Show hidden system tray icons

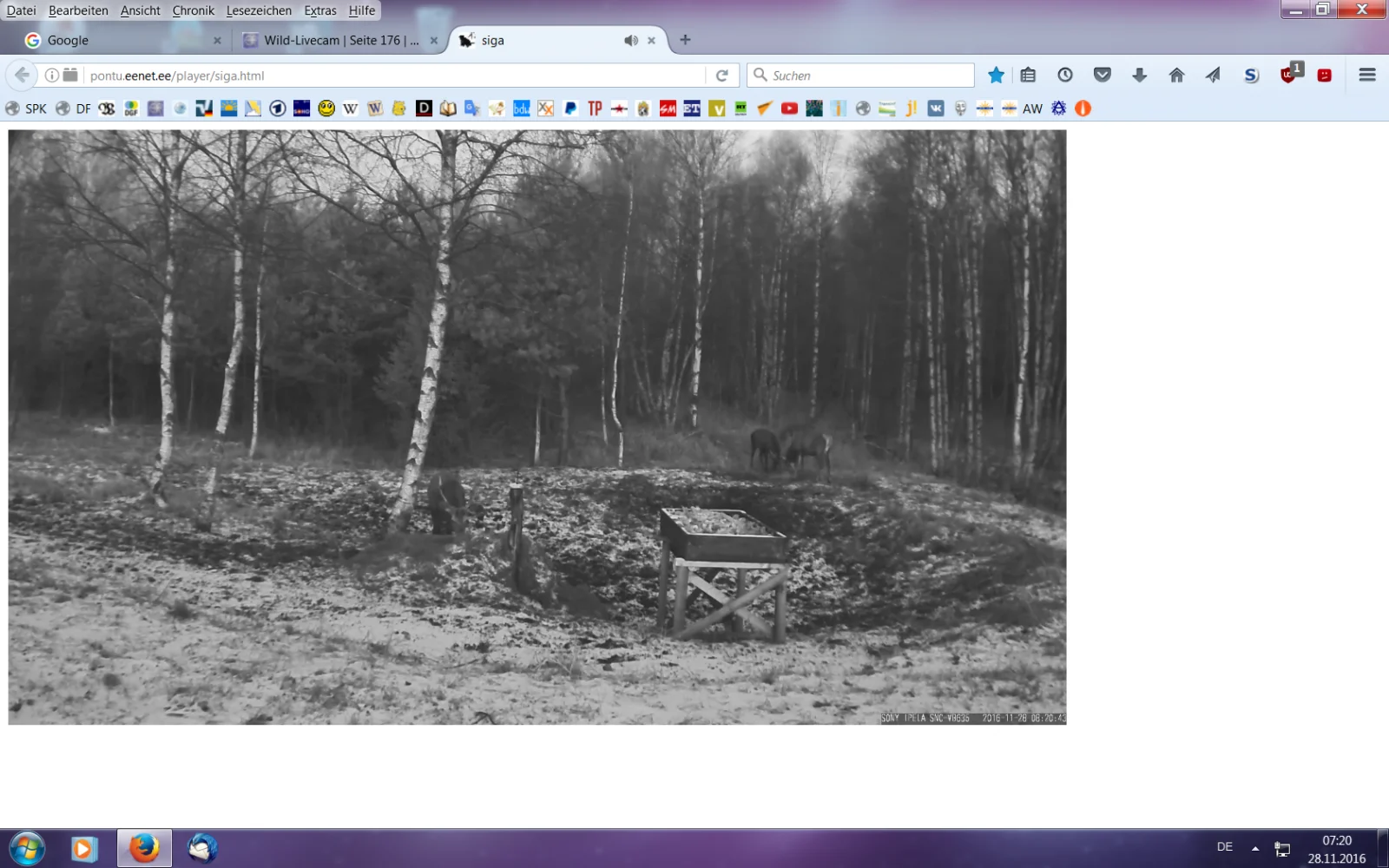(x=1255, y=848)
